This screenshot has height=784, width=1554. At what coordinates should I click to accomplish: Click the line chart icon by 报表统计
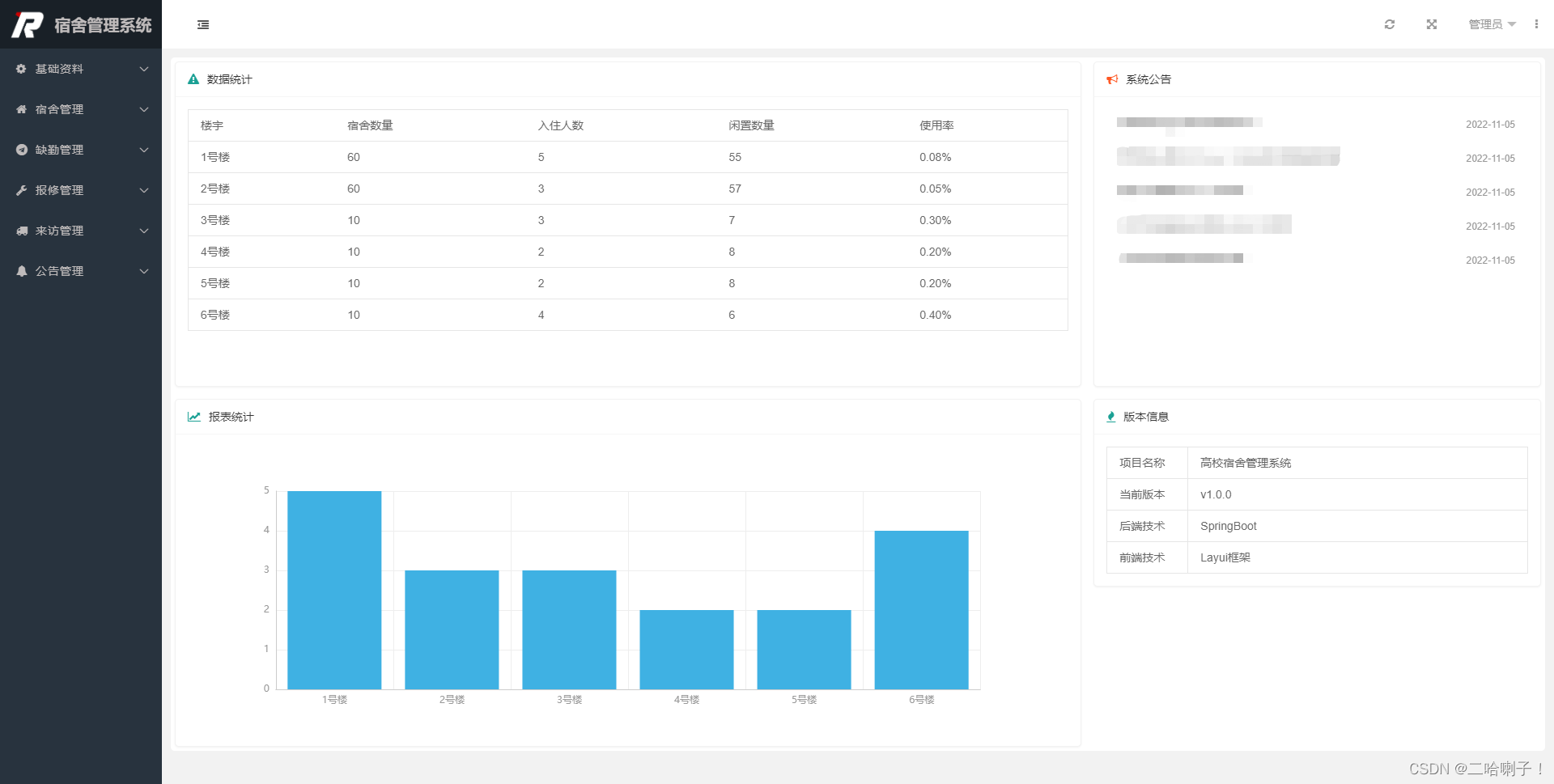coord(194,417)
